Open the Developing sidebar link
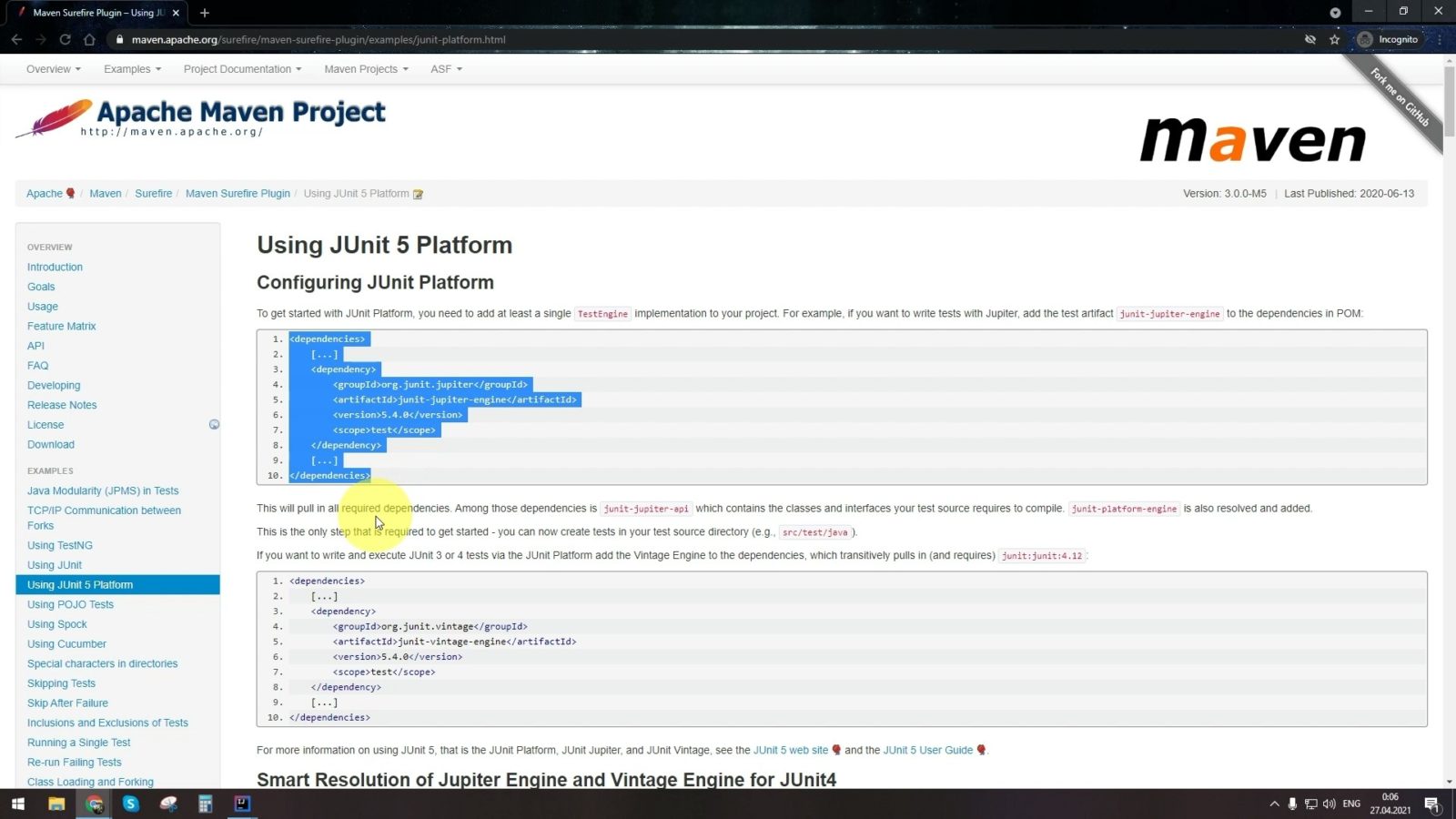1456x819 pixels. (54, 386)
